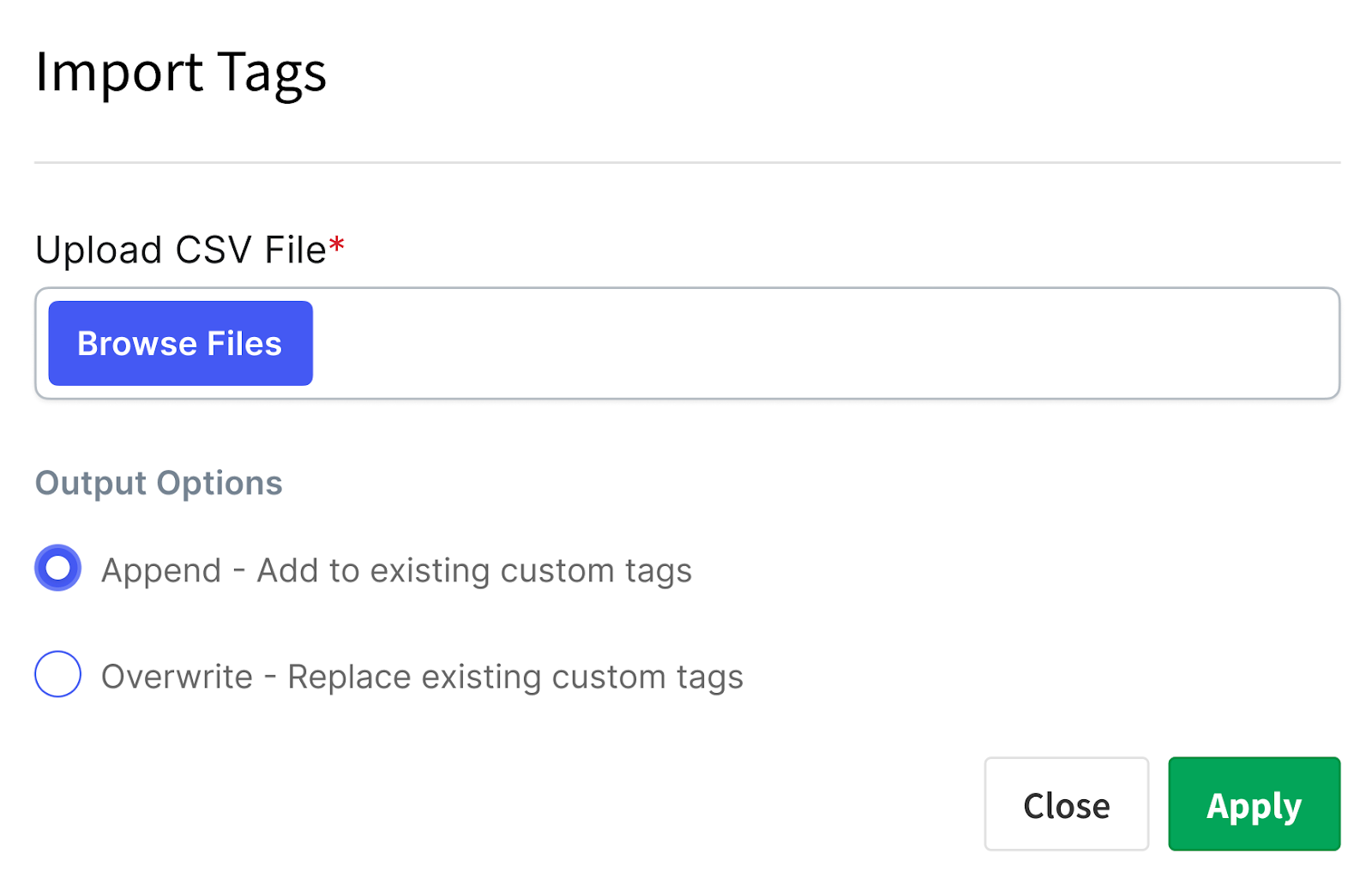The image size is (1372, 885).
Task: Click the Import Tags dialog title
Action: [181, 73]
